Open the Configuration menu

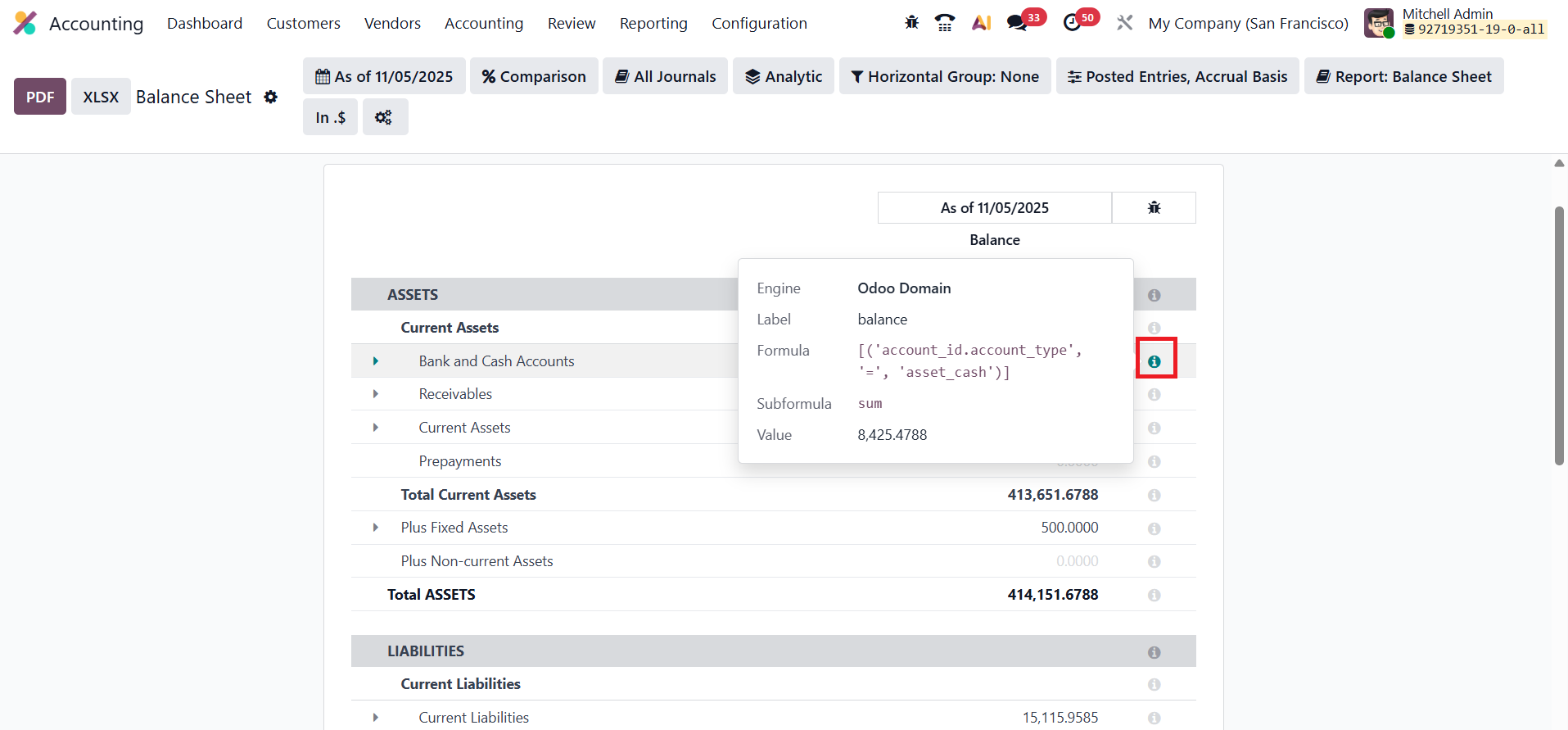tap(758, 23)
